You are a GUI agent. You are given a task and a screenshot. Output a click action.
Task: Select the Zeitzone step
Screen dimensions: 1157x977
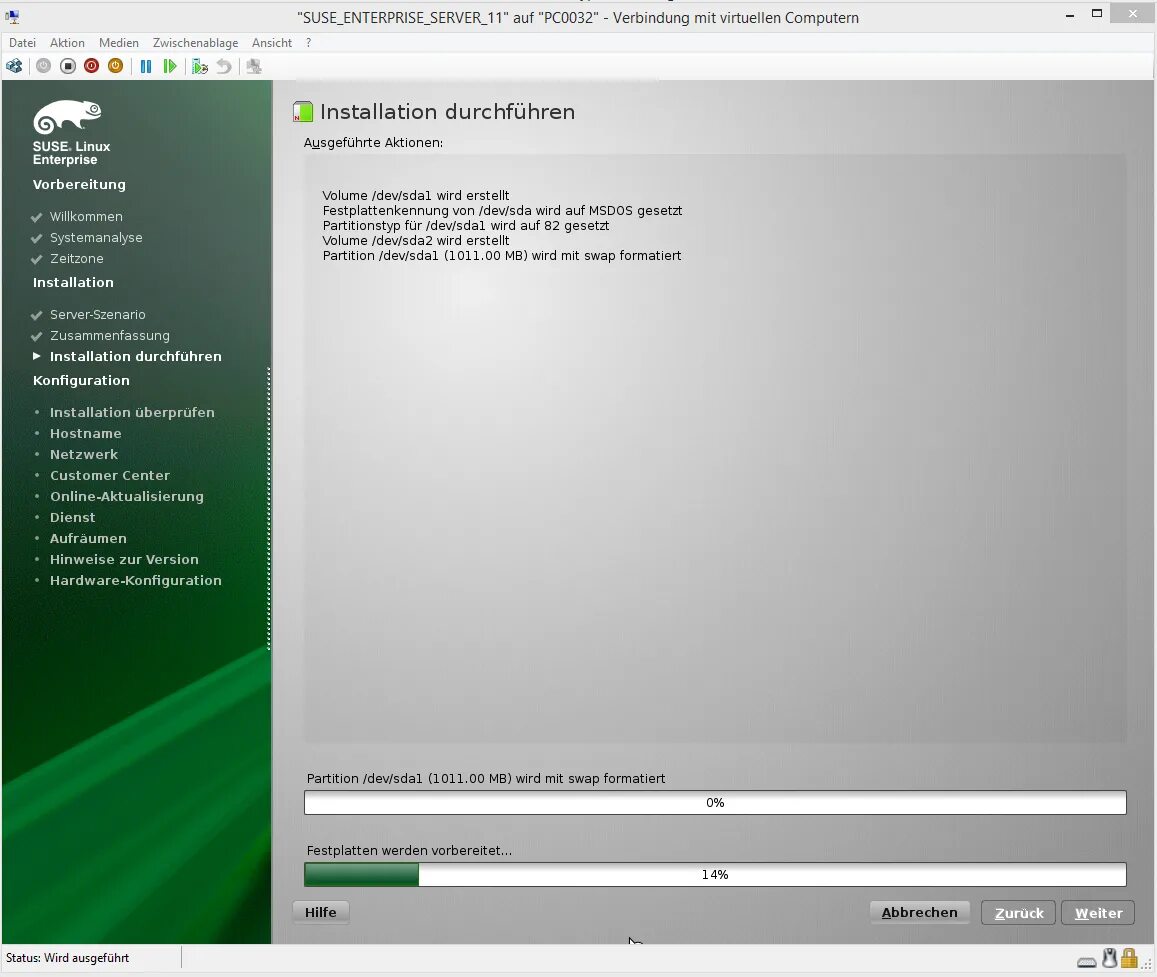pos(77,258)
